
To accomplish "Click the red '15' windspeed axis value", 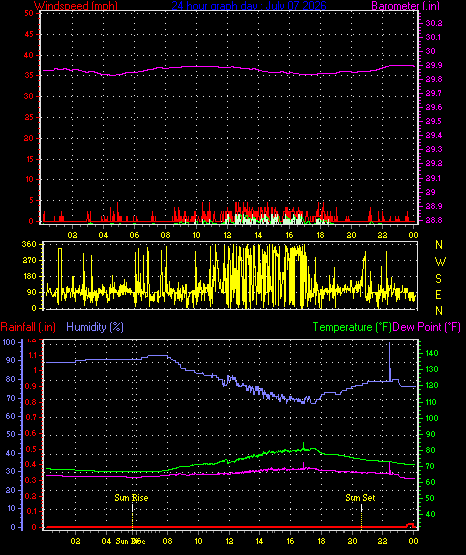I will tap(29, 159).
